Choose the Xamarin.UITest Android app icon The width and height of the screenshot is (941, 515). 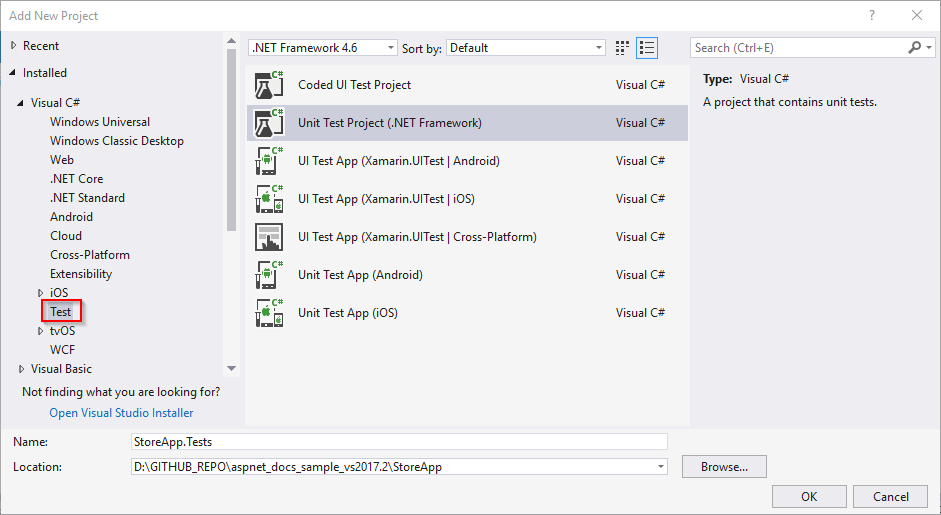270,161
